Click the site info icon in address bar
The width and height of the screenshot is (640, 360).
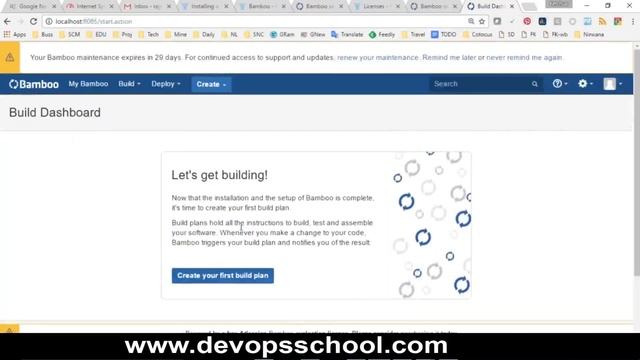[49, 21]
